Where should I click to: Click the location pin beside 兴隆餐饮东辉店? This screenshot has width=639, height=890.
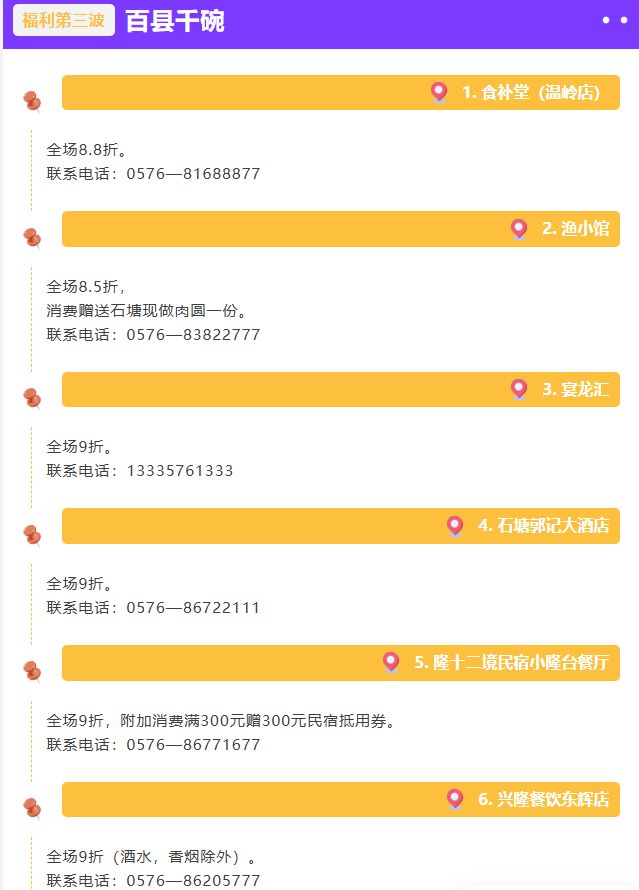pyautogui.click(x=455, y=799)
